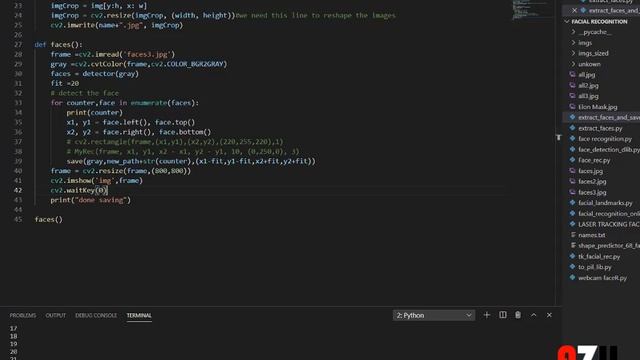Click the Python icon beside tk_facial_rec.py
Screen dimensions: 640x360
tap(572, 256)
